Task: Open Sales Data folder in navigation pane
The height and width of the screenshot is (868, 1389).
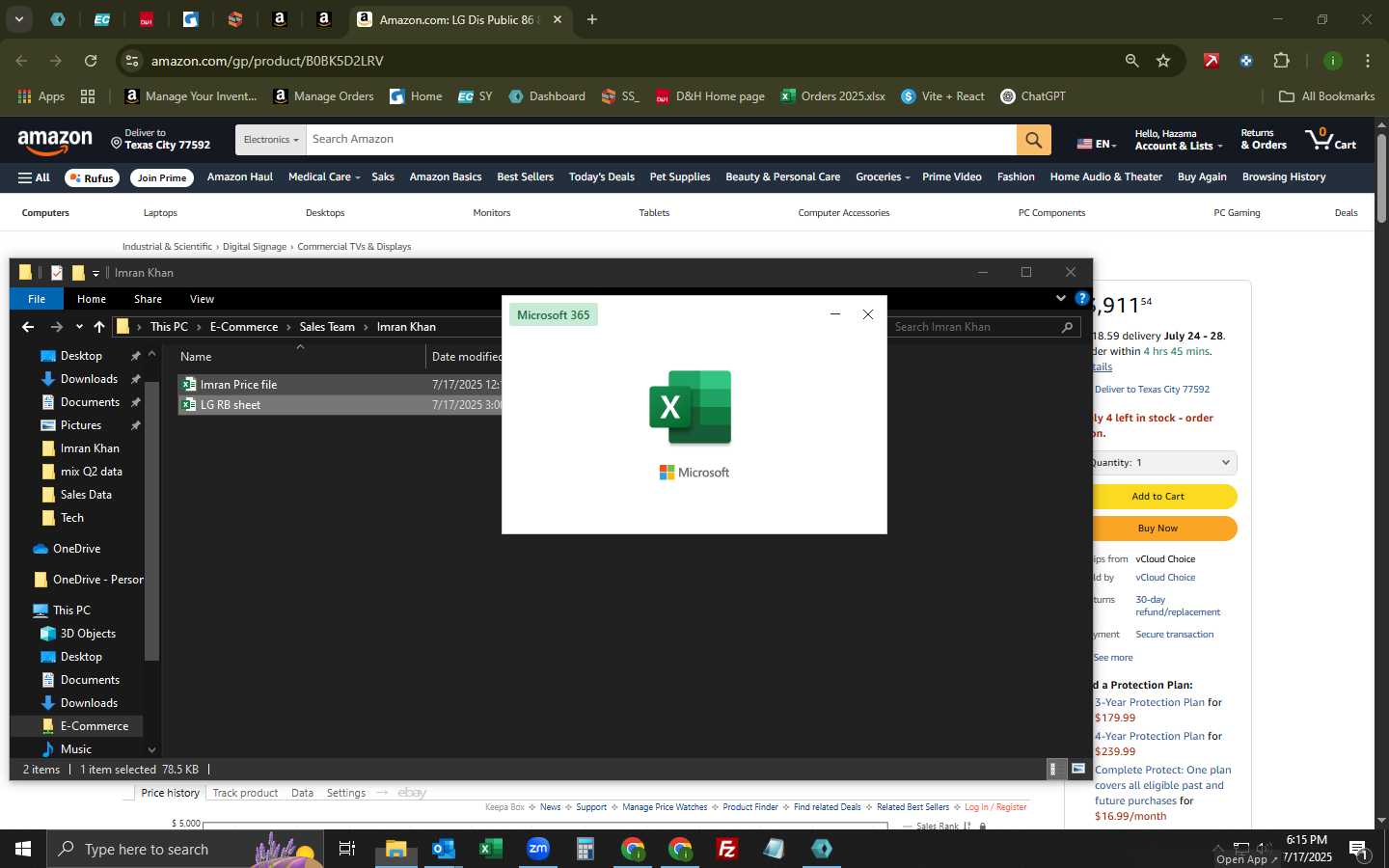Action: 86,495
